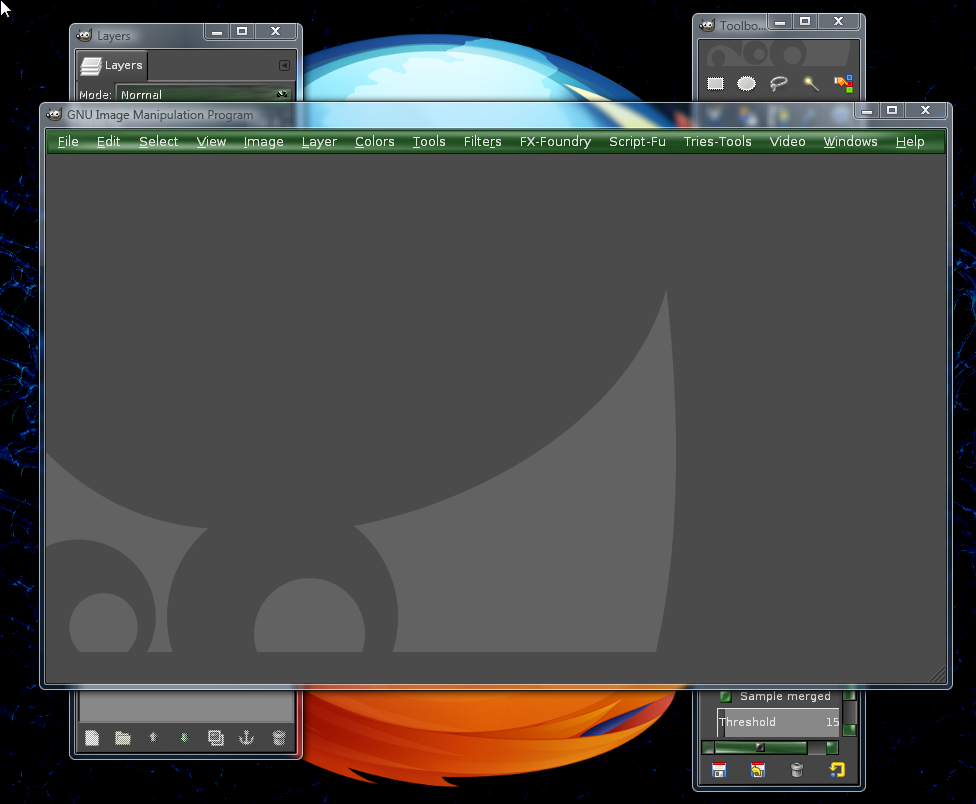Lower layer with down arrow icon
Screen dimensions: 976x804
click(x=184, y=738)
